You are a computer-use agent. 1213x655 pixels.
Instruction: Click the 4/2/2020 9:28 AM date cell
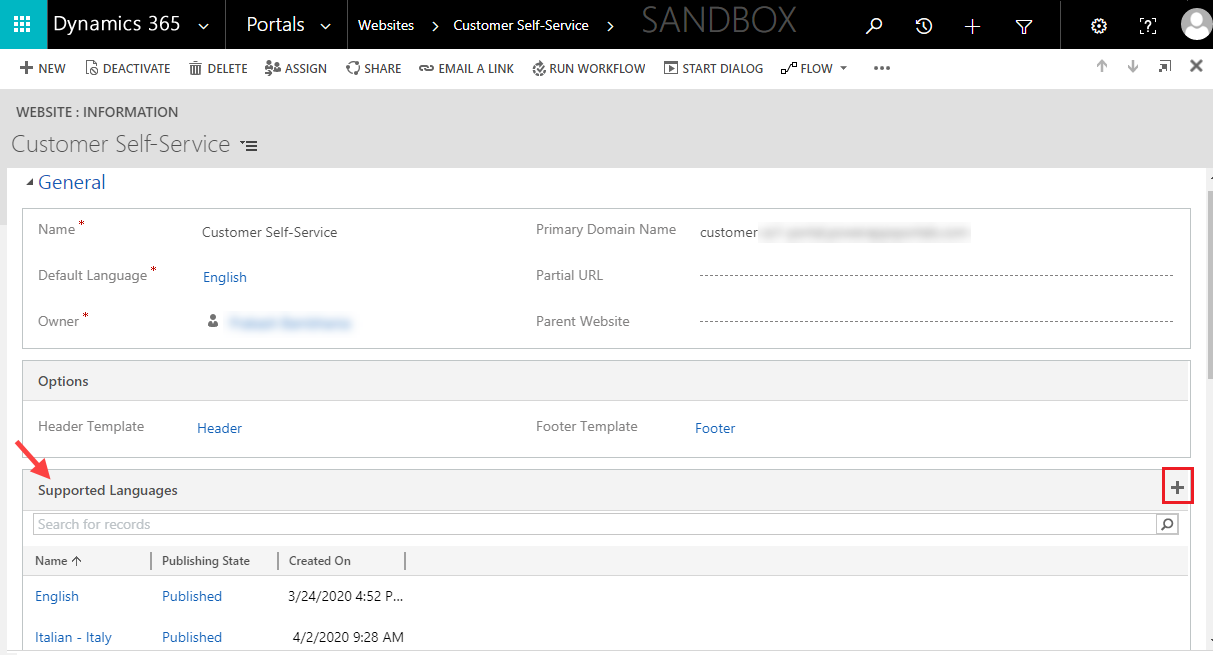point(348,637)
